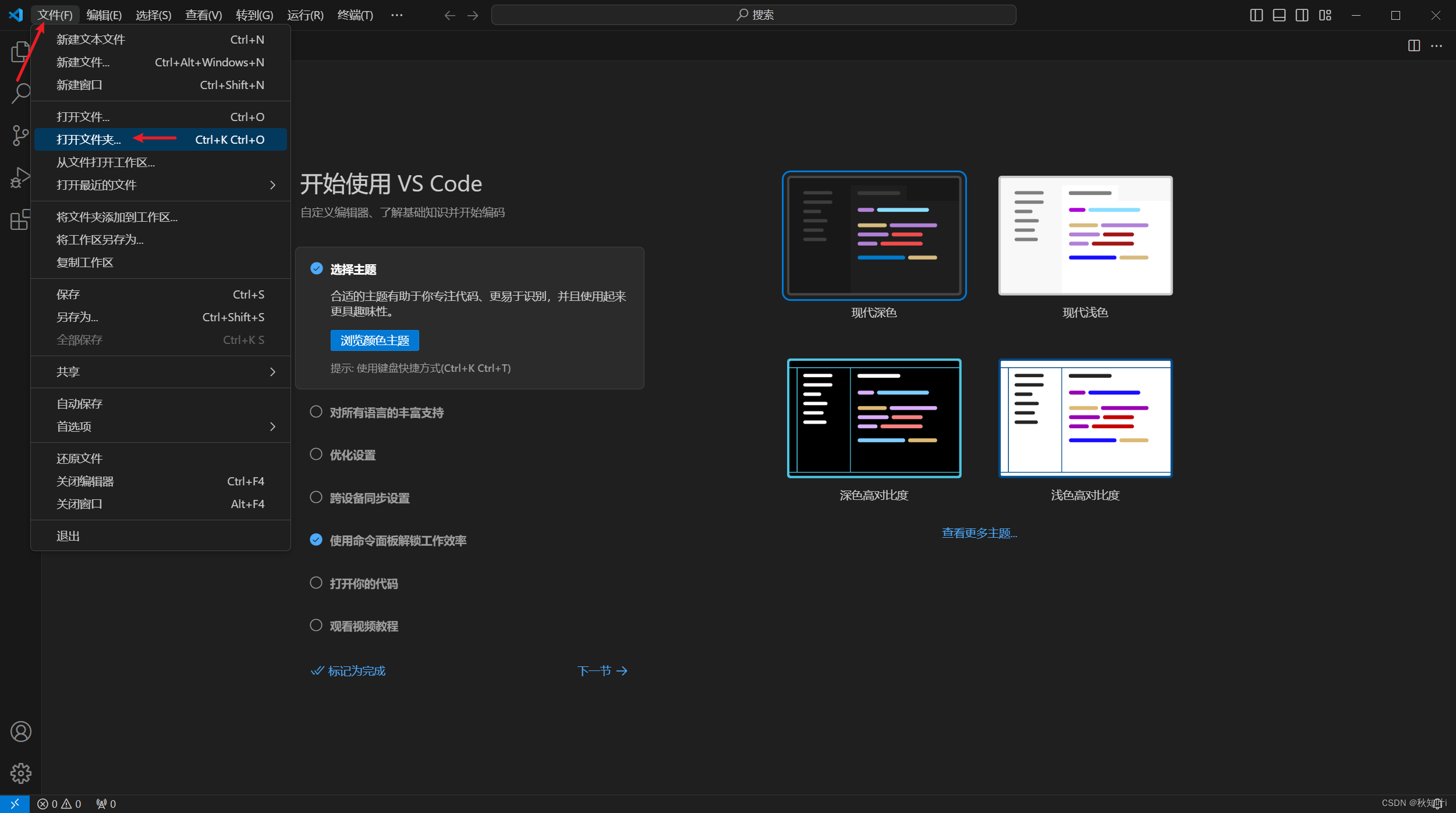Open the Run and Debug view
1456x813 pixels.
20,177
